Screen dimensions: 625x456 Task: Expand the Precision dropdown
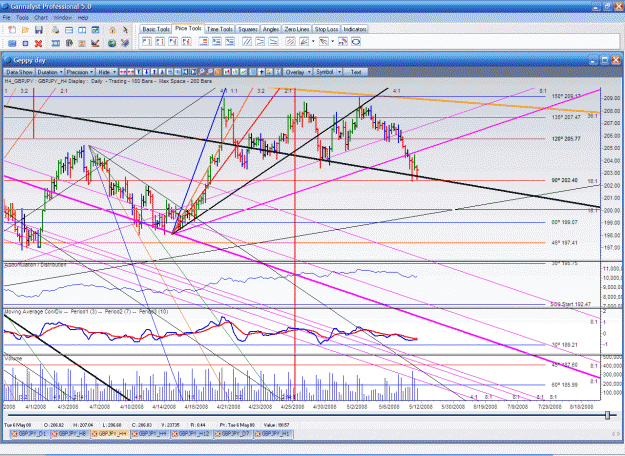80,72
